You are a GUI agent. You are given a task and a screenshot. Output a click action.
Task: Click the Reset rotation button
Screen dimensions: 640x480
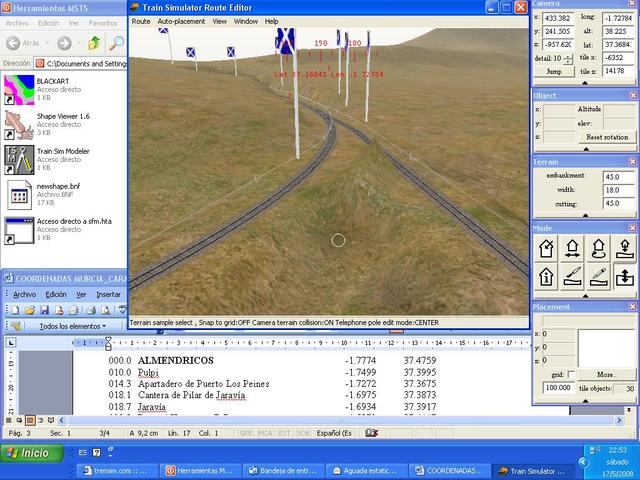[x=607, y=137]
